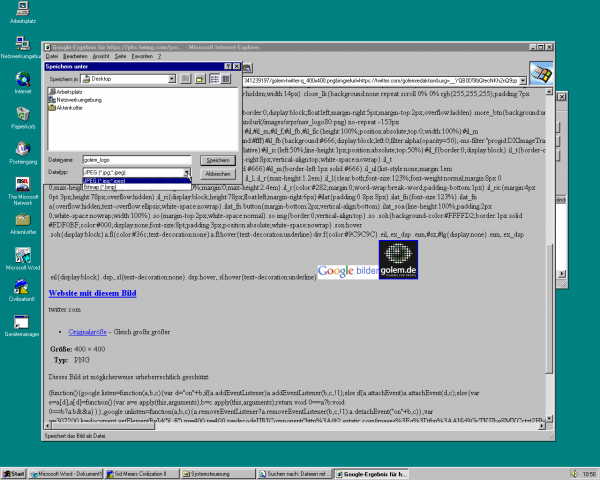The height and width of the screenshot is (480, 600).
Task: Create a new folder in save dialog
Action: coord(200,79)
